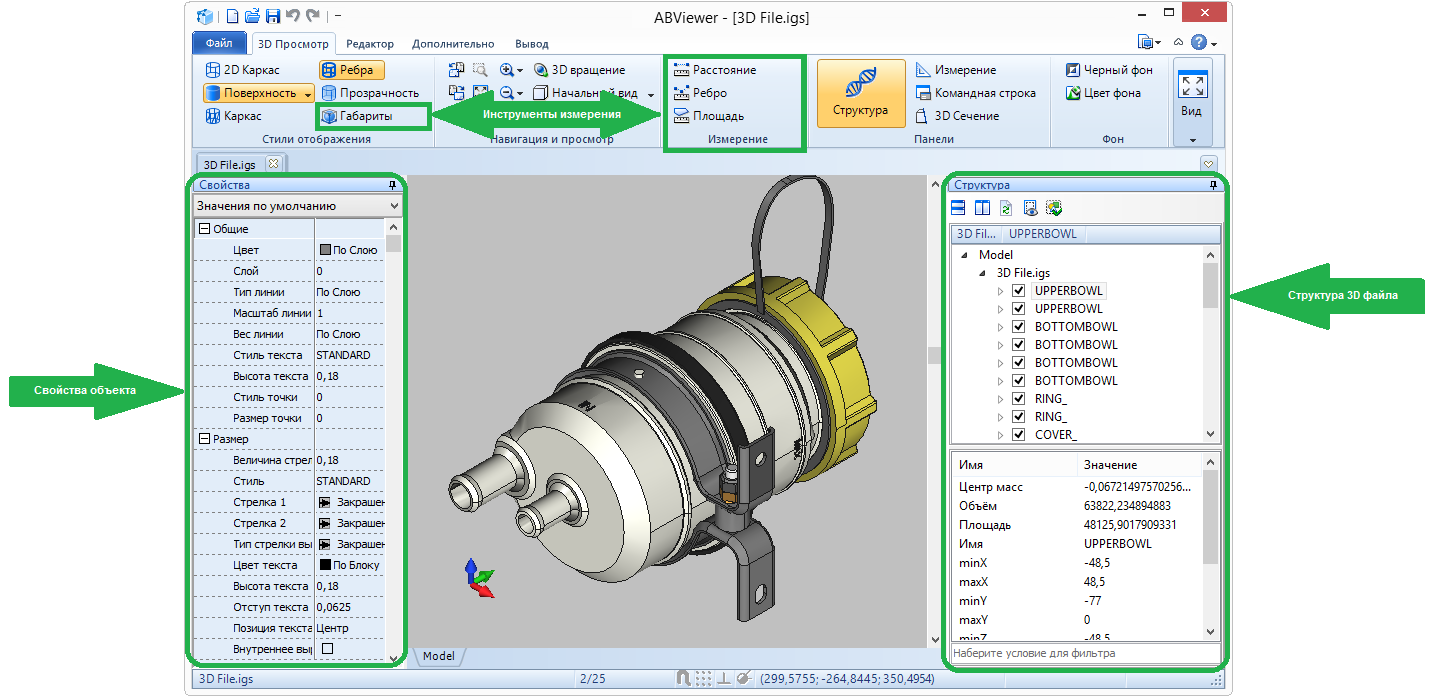Click the structure filter input field

tap(1084, 653)
